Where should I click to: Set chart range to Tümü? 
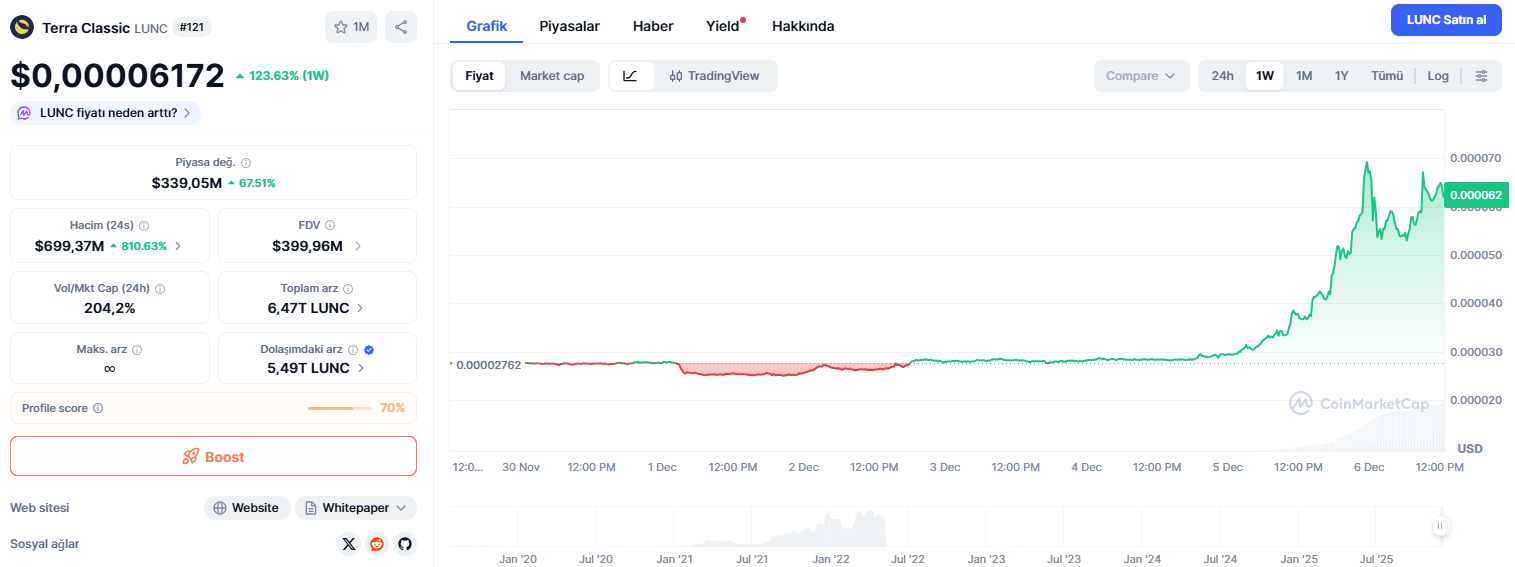[1387, 76]
